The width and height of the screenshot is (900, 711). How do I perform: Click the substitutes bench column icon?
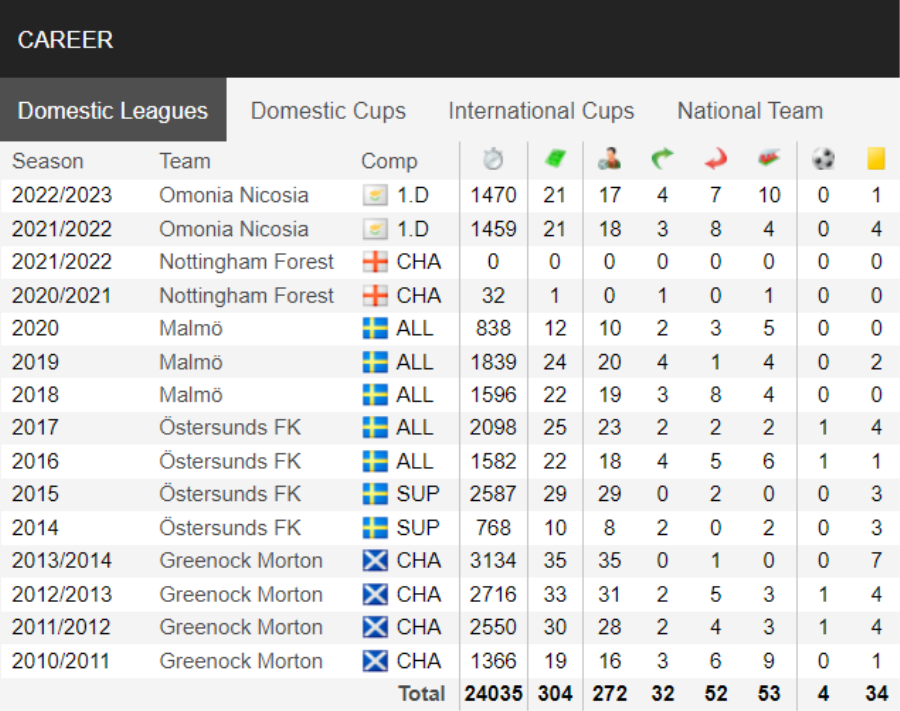768,160
